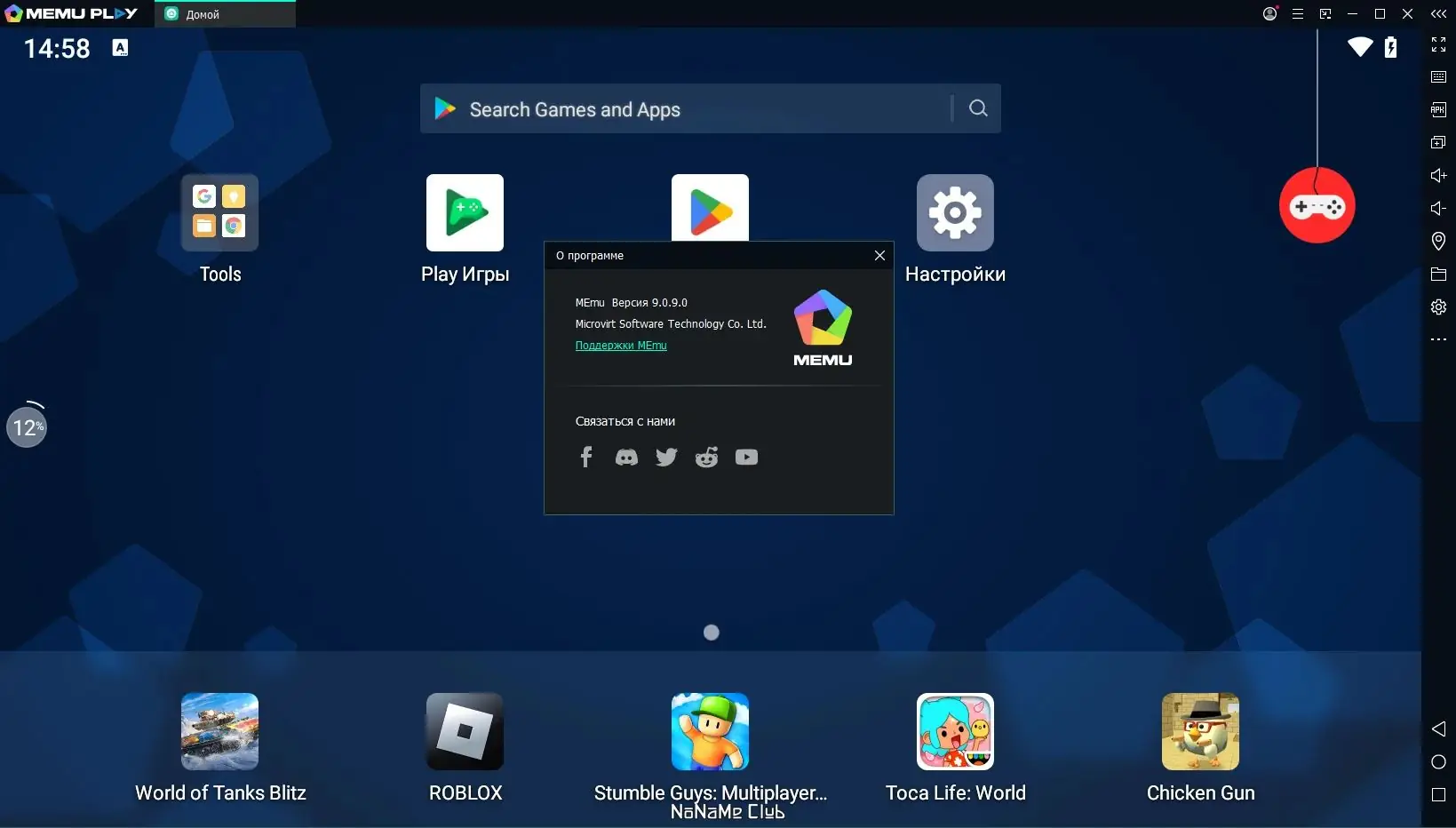Start Toca Life: World
The width and height of the screenshot is (1456, 828).
[x=955, y=731]
